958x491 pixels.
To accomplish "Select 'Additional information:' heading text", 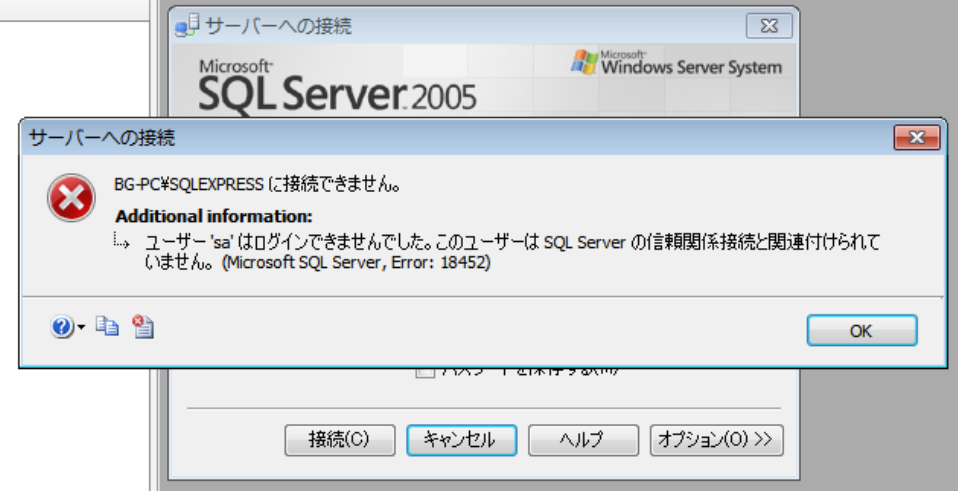I will pos(214,216).
